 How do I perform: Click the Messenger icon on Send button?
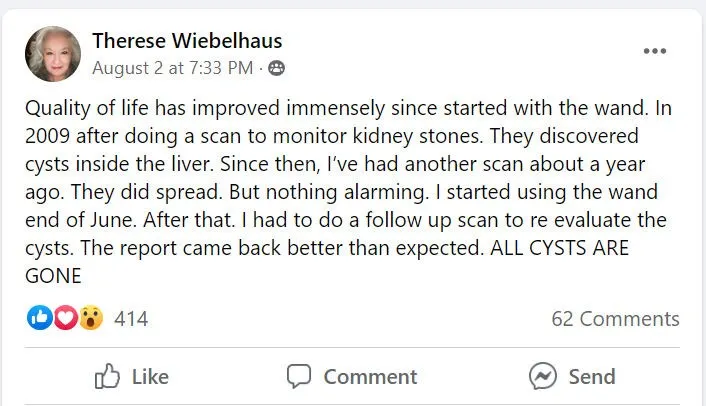click(x=542, y=376)
